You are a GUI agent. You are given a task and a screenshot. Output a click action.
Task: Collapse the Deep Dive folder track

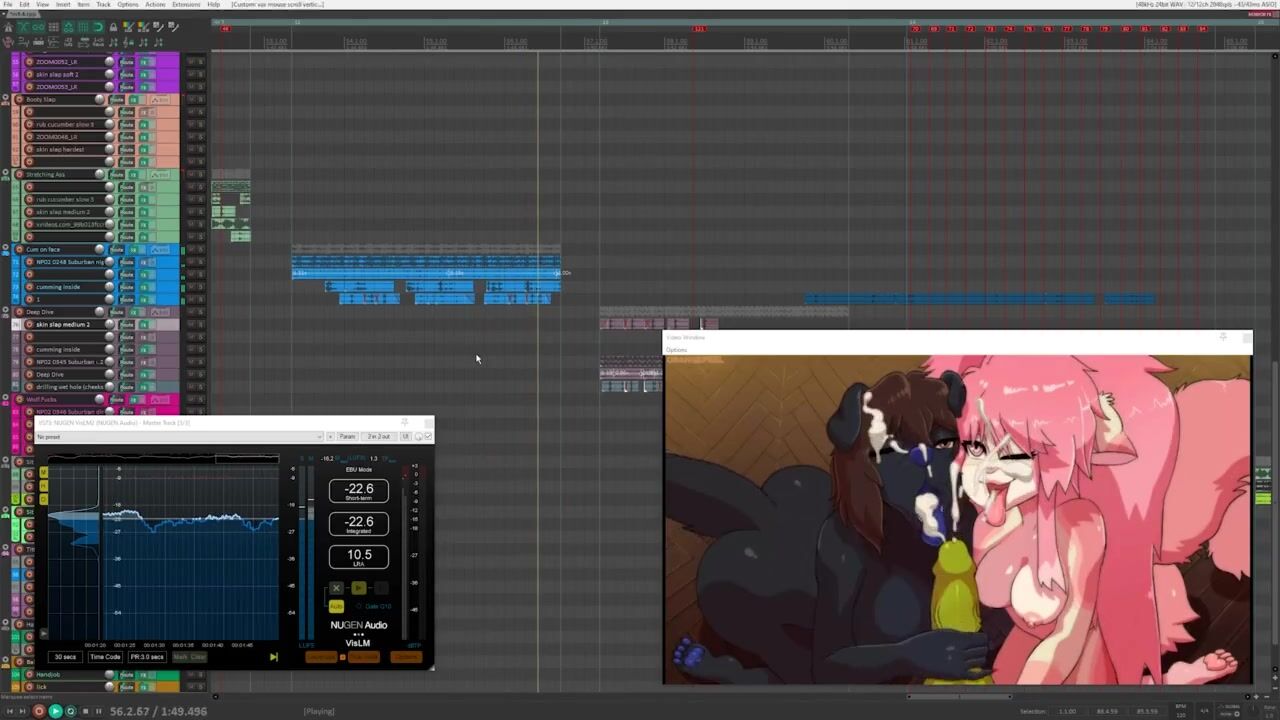tap(5, 312)
